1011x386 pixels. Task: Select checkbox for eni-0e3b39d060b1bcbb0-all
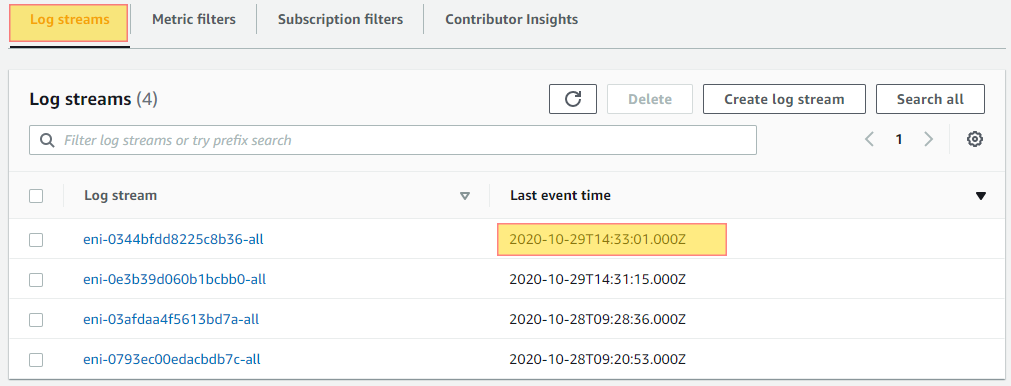[36, 280]
